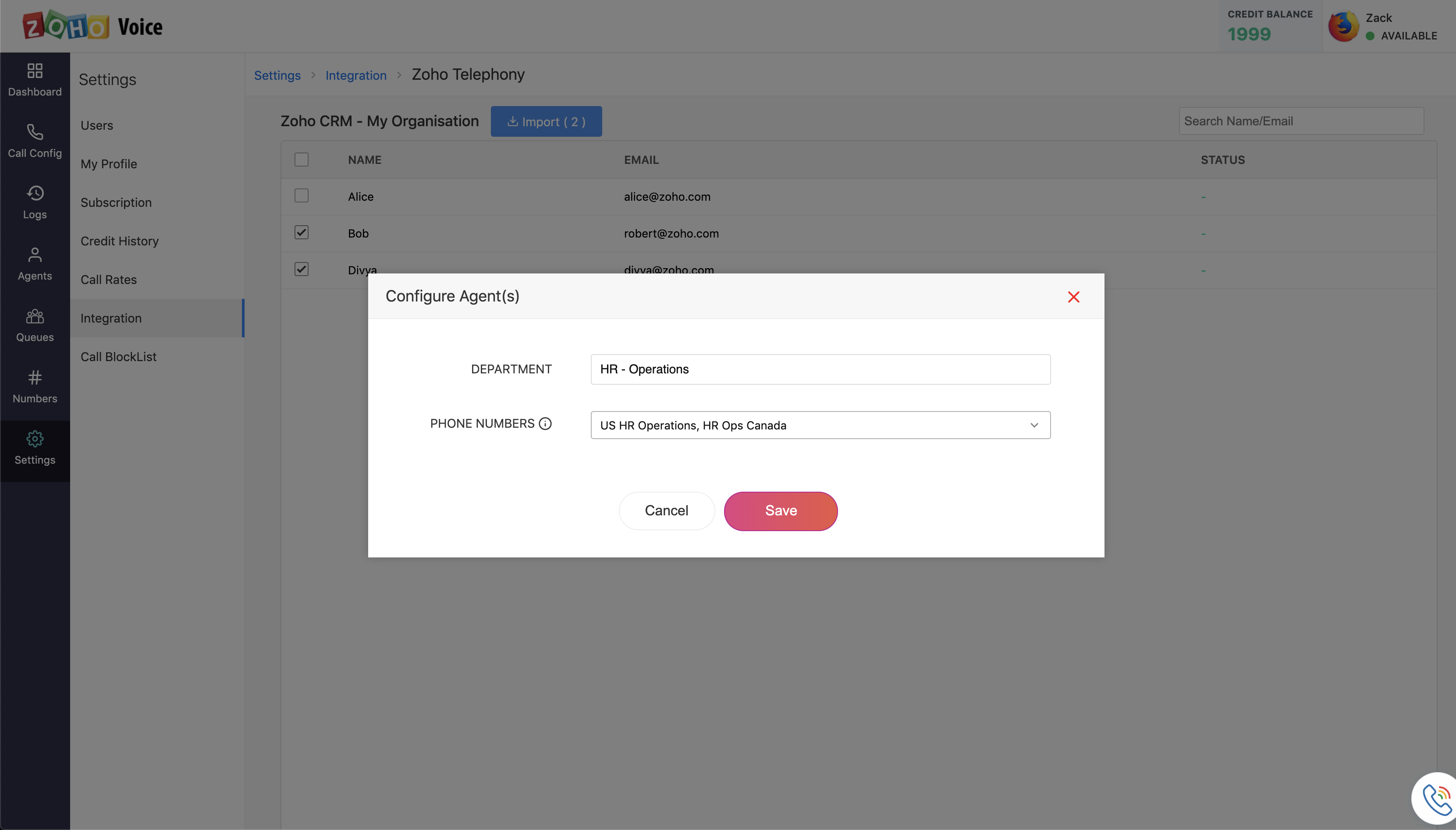Click the Search Name/Email field

click(1300, 121)
